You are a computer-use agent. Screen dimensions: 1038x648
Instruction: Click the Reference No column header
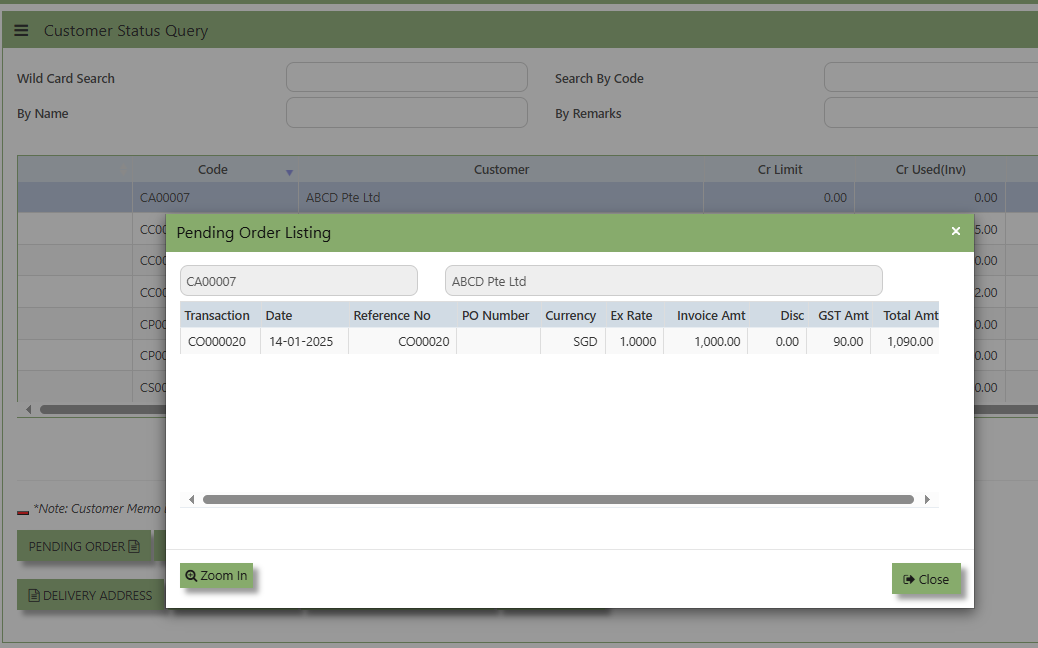(402, 315)
